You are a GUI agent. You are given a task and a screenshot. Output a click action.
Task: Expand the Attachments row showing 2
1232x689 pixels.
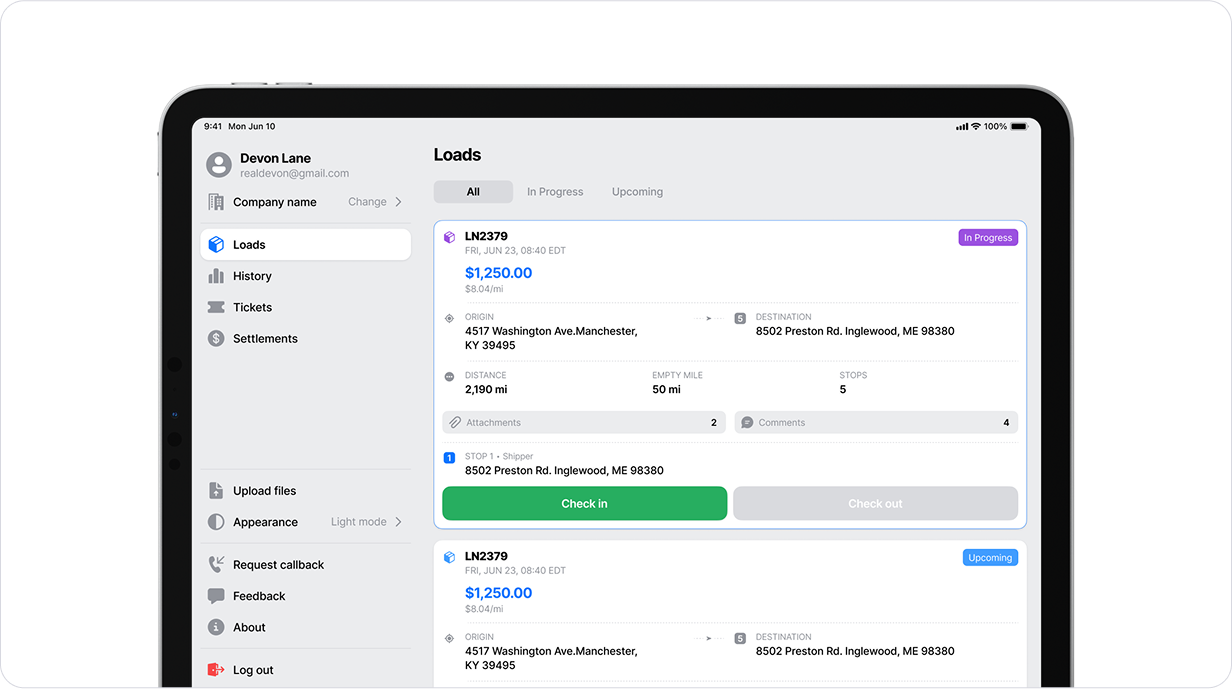(584, 423)
